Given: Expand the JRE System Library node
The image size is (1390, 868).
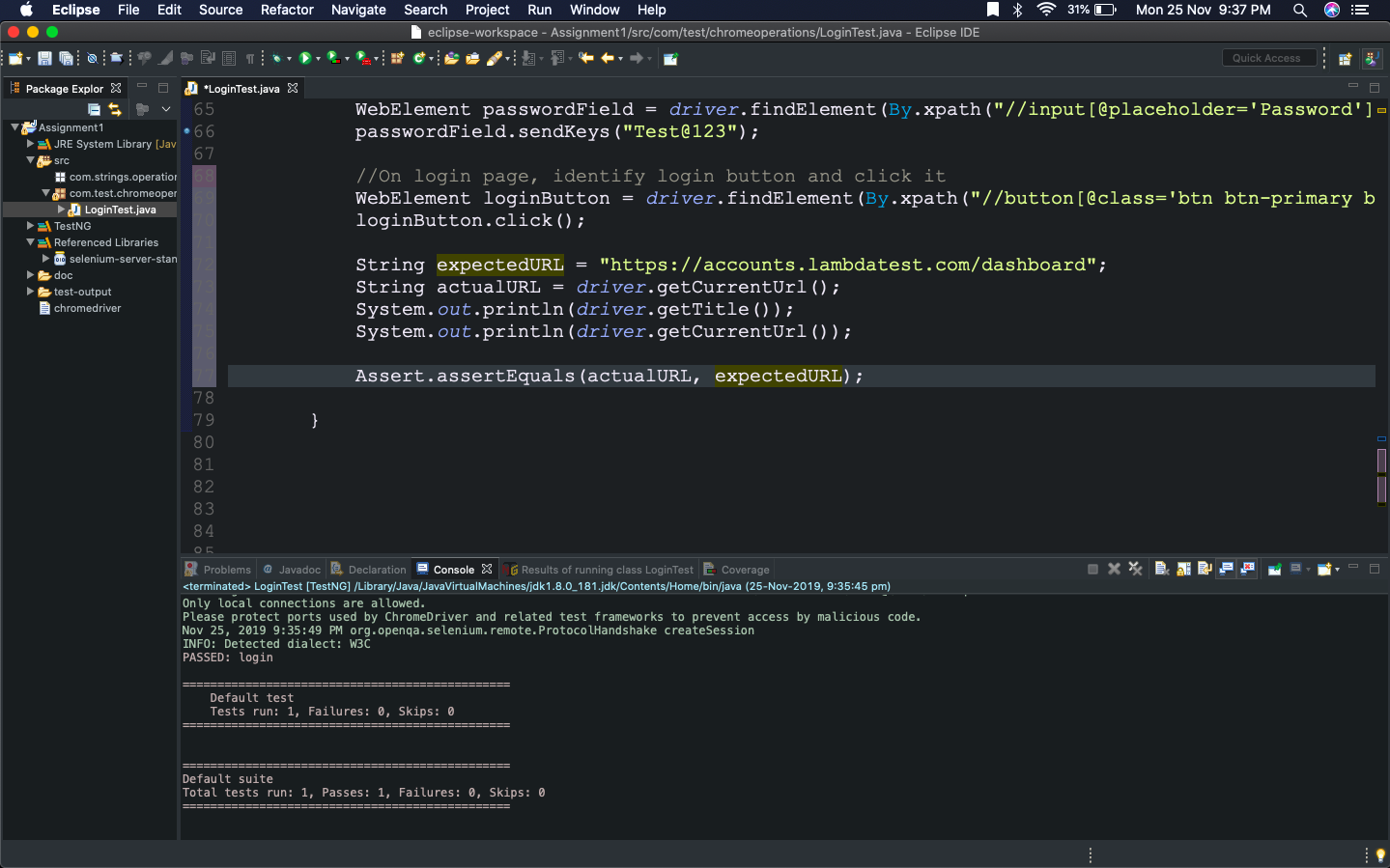Looking at the screenshot, I should (x=30, y=144).
